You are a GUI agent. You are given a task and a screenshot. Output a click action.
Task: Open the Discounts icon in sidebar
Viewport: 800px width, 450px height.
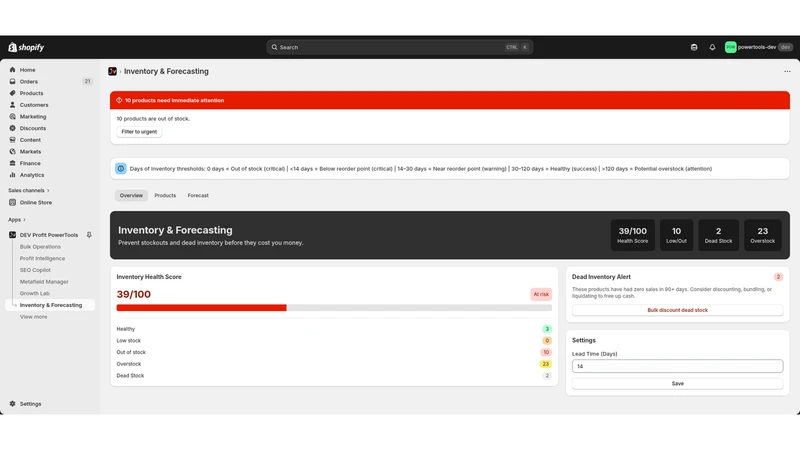[12, 128]
